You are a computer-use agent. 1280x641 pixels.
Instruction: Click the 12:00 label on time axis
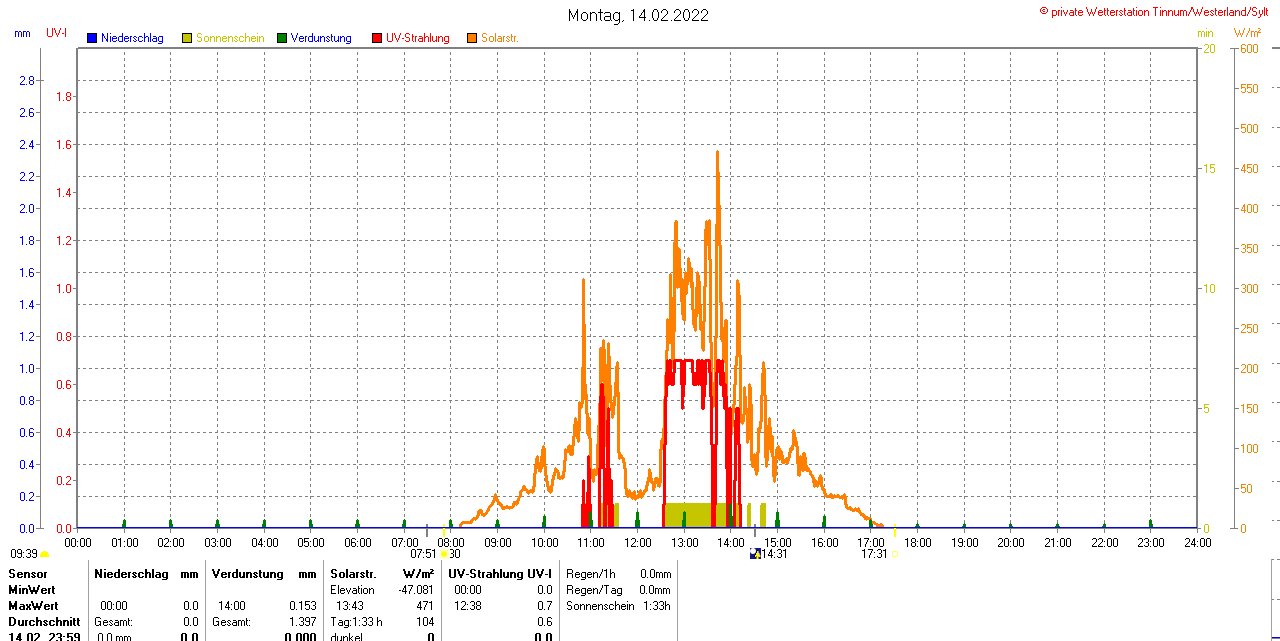click(638, 543)
